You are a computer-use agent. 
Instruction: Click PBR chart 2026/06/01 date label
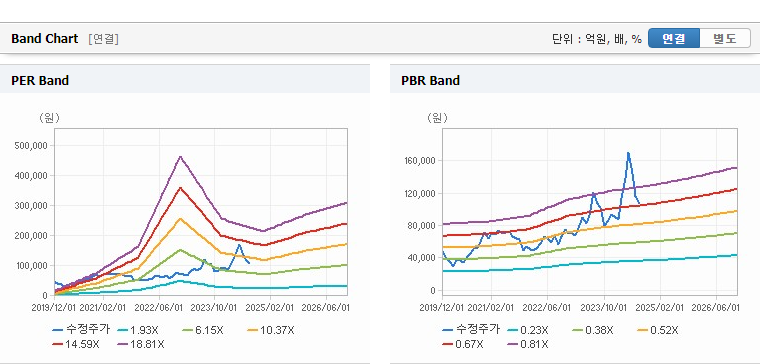pyautogui.click(x=715, y=308)
